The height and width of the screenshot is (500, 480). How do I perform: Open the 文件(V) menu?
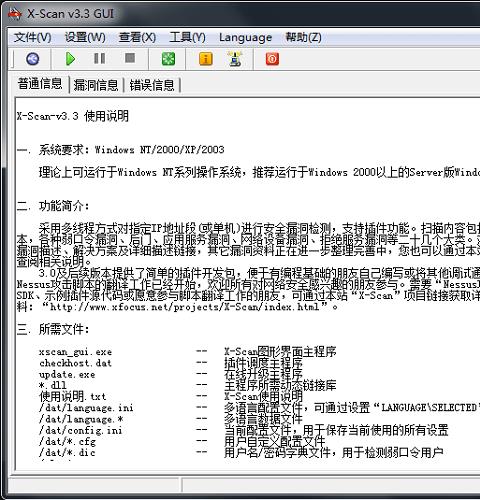pos(32,37)
